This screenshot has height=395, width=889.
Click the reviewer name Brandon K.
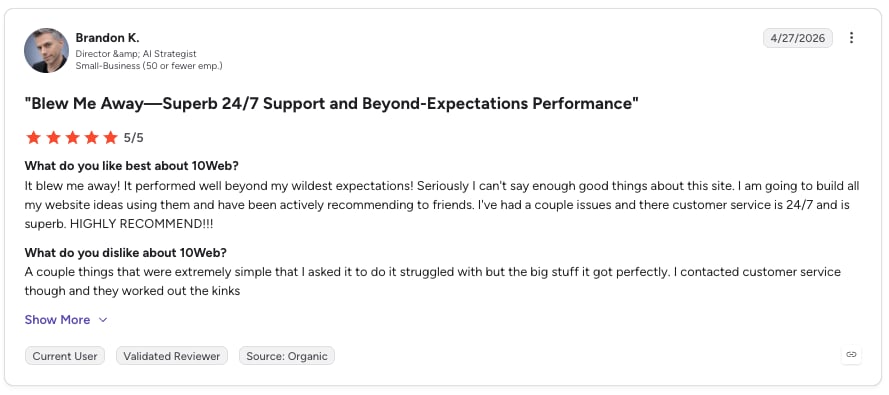click(107, 38)
